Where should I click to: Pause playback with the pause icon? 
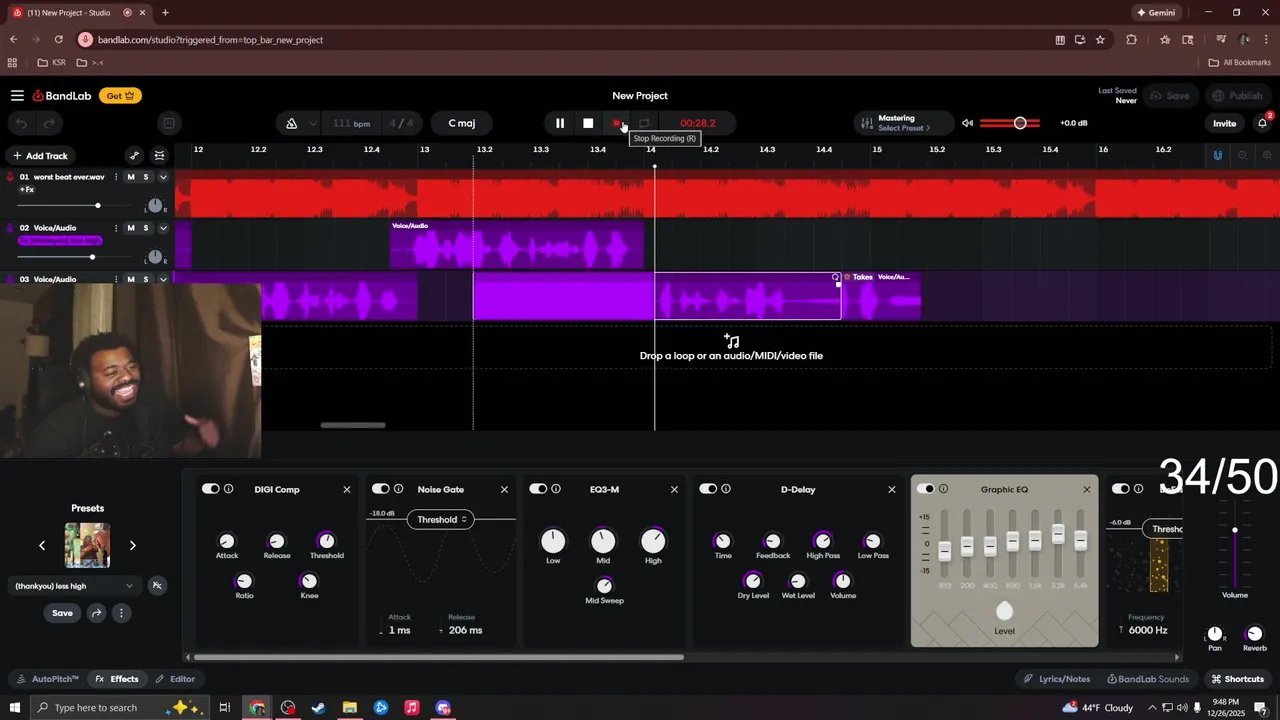pyautogui.click(x=560, y=123)
